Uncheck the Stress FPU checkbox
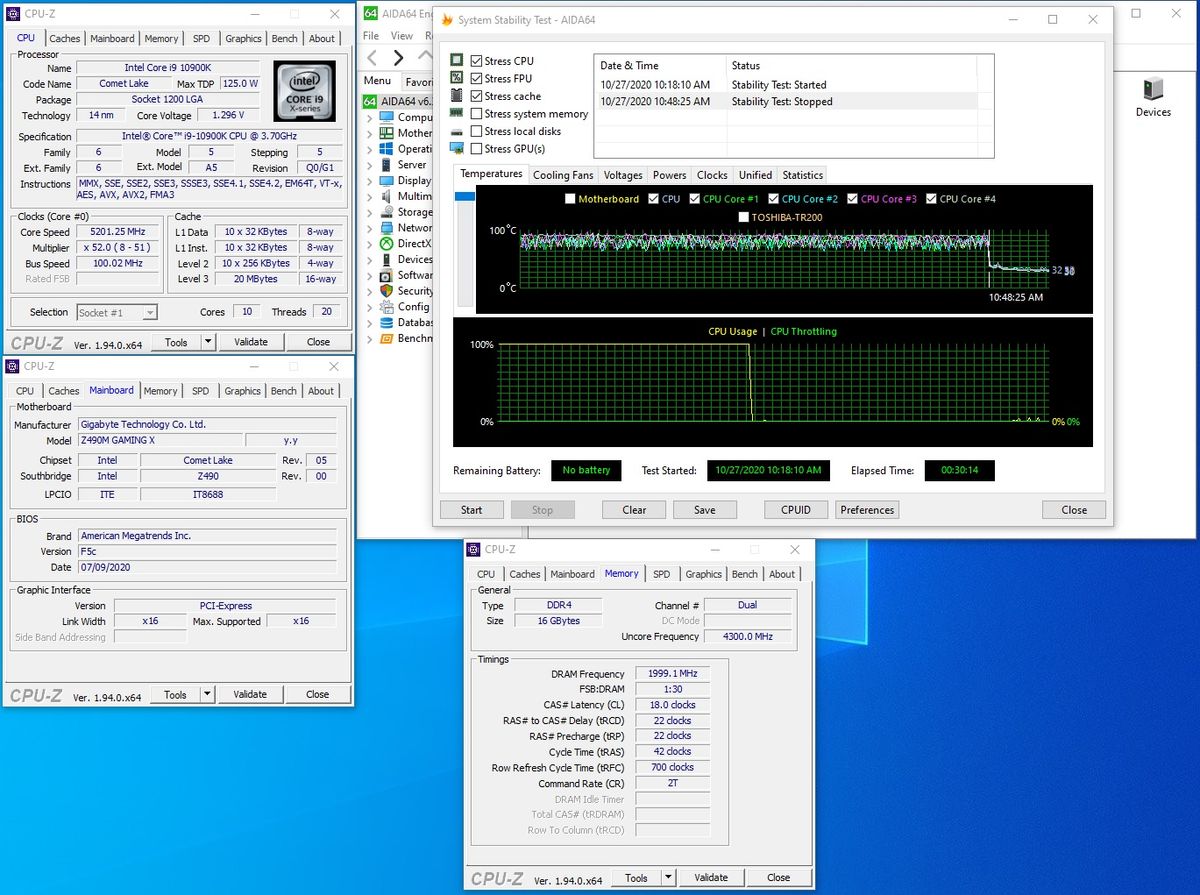This screenshot has height=895, width=1200. 476,78
